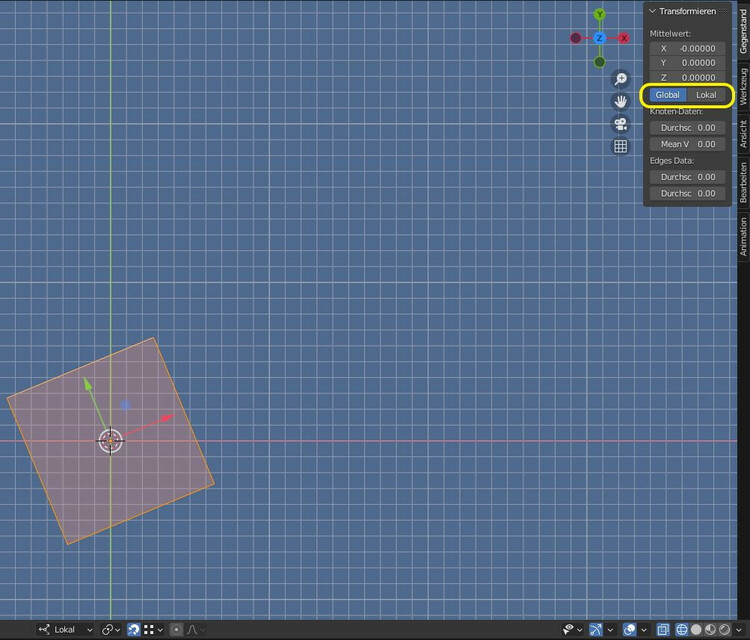Click the Mean V value slider field
The width and height of the screenshot is (750, 640).
pyautogui.click(x=687, y=144)
